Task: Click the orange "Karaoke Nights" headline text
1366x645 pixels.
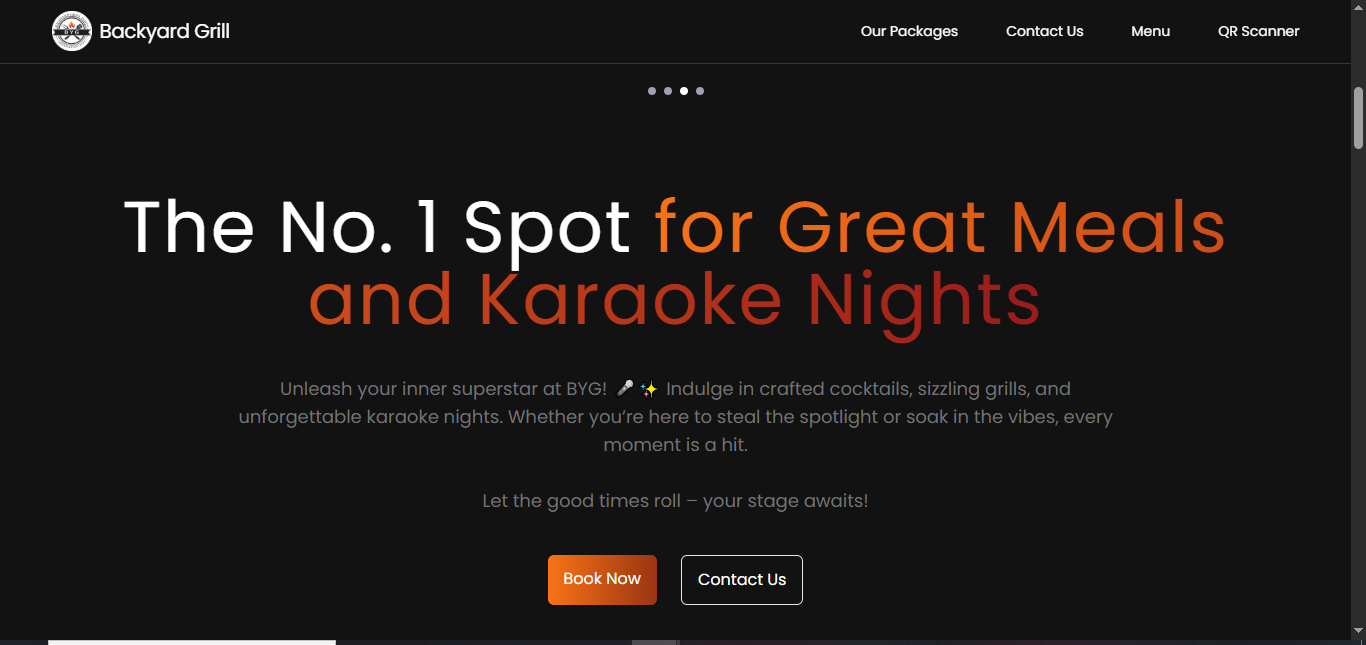Action: click(760, 300)
